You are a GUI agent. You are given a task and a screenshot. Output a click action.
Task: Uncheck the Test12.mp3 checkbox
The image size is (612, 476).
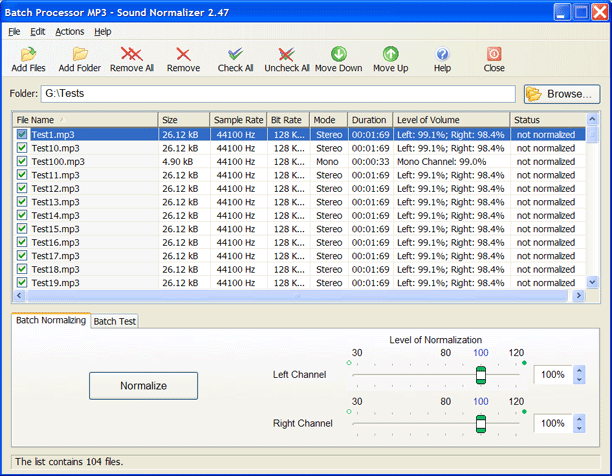coord(22,188)
